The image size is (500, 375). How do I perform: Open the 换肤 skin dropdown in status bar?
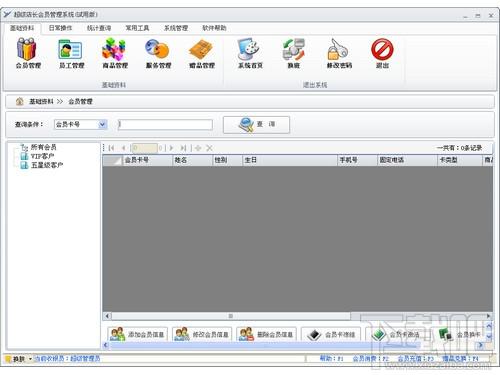tap(30, 359)
